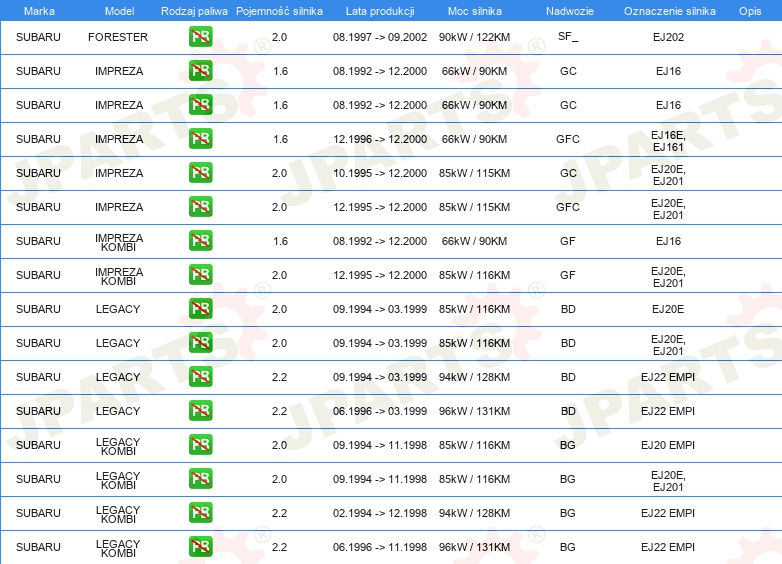This screenshot has height=564, width=782.
Task: Click fuel icon in LEGACY KOMBI 96kW / 131KM row
Action: click(x=200, y=547)
